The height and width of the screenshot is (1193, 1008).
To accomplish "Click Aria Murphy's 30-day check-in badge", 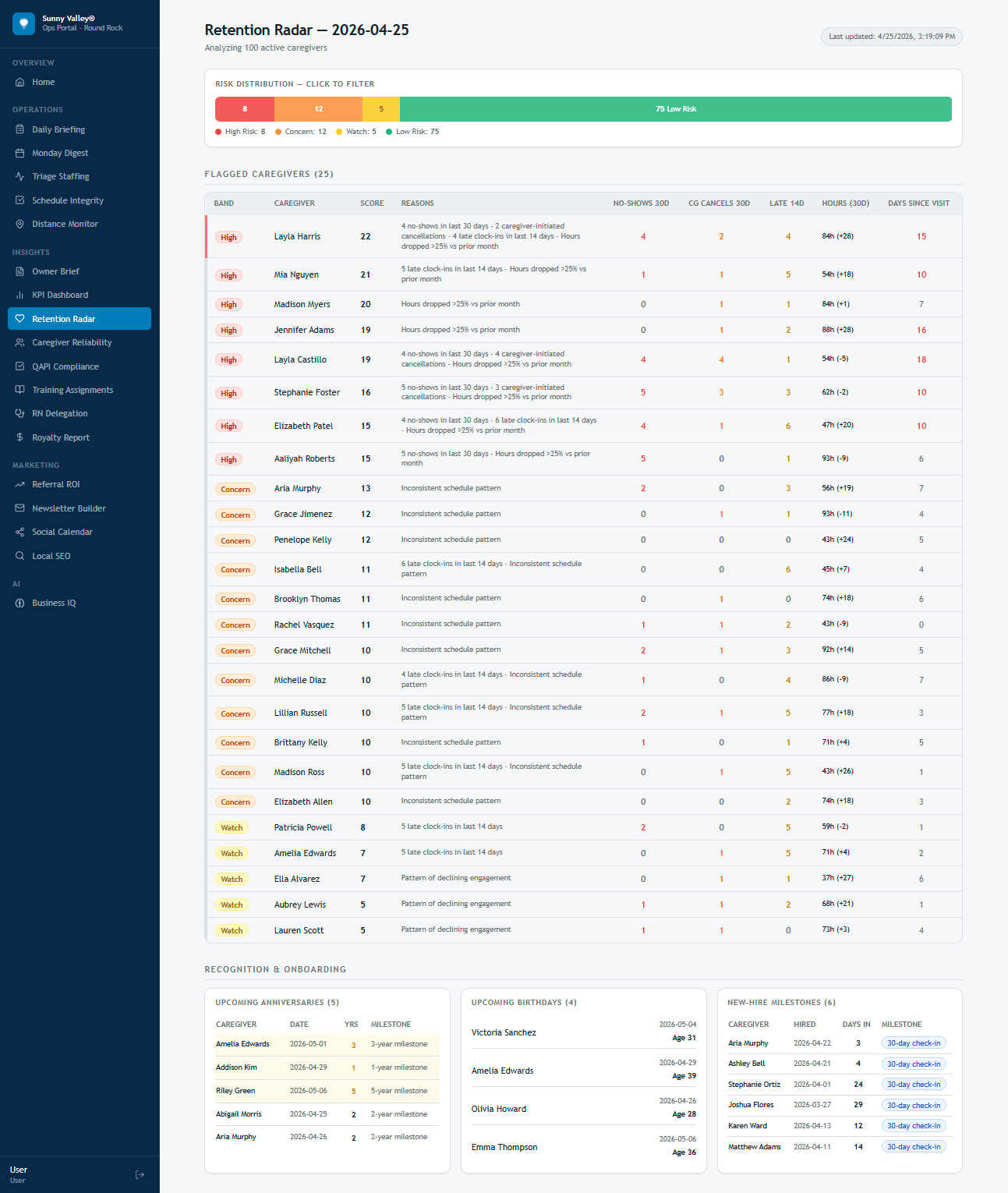I will pyautogui.click(x=914, y=1043).
